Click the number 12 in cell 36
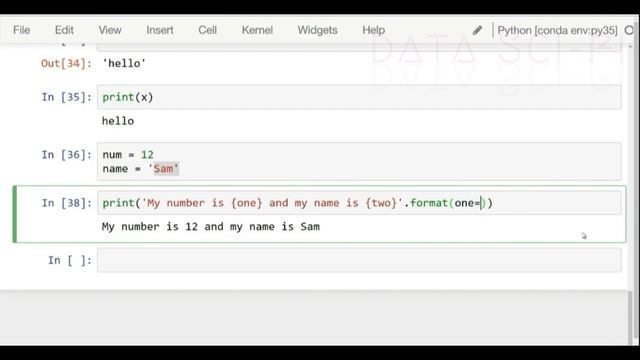Viewport: 640px width, 360px height. click(147, 155)
